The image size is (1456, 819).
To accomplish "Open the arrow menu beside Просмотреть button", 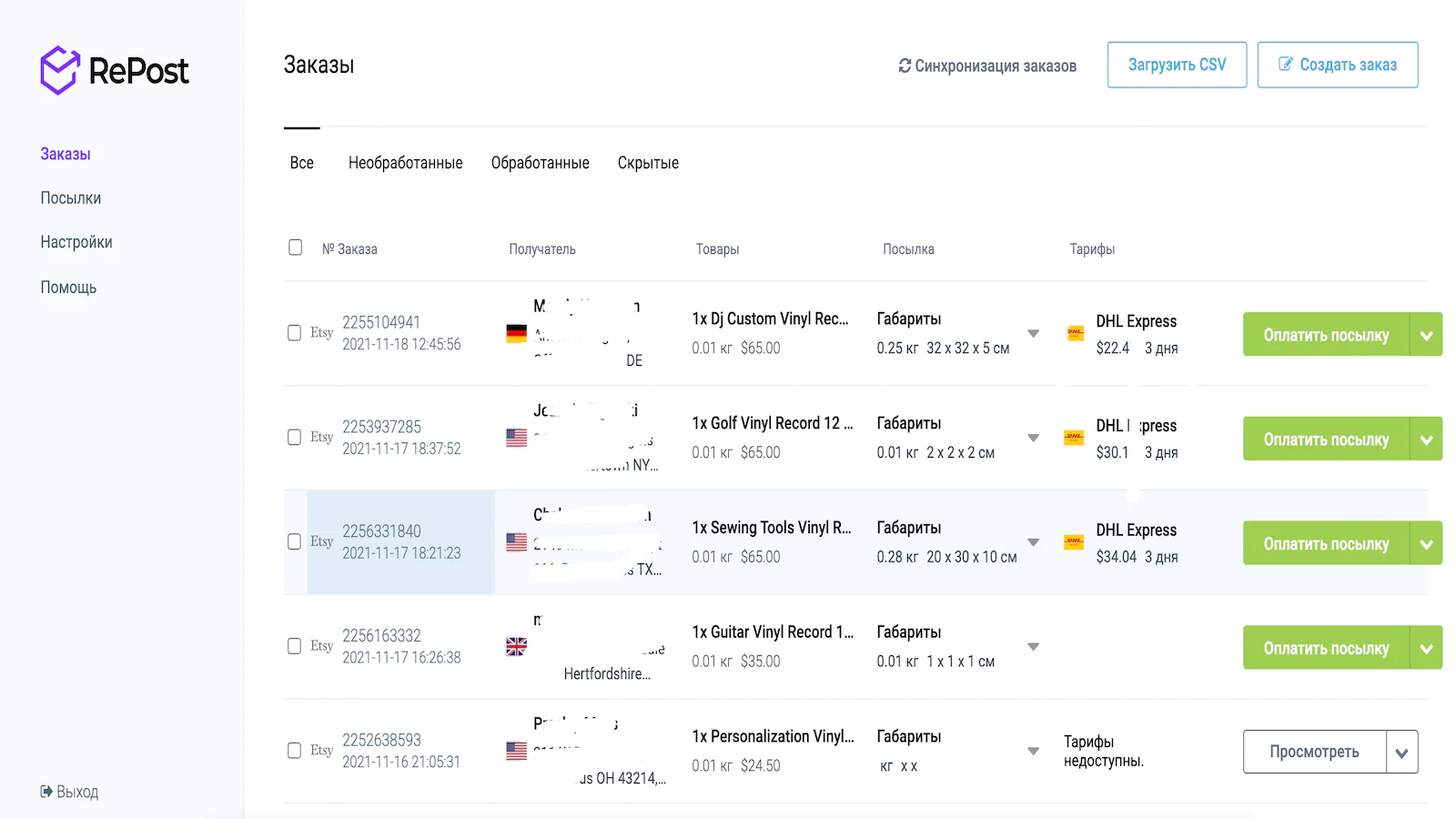I will click(x=1401, y=753).
